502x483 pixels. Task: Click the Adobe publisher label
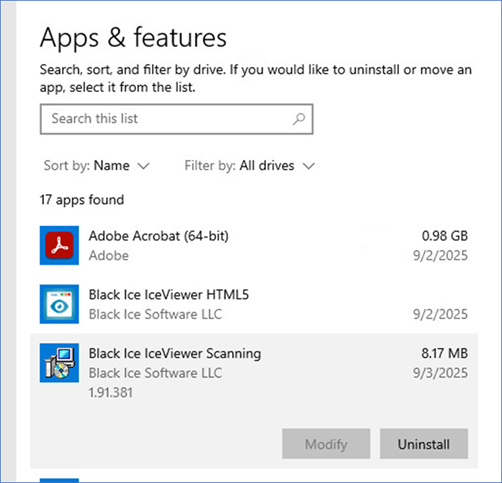109,256
